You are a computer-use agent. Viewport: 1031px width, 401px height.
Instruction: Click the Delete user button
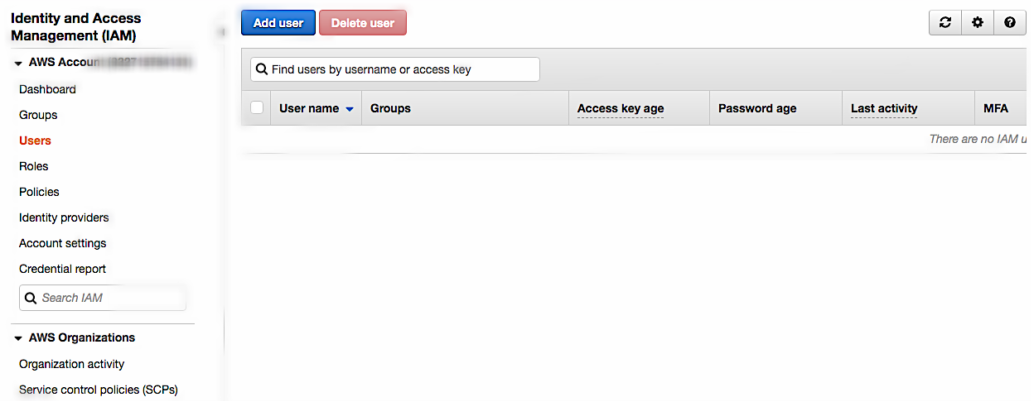(363, 23)
